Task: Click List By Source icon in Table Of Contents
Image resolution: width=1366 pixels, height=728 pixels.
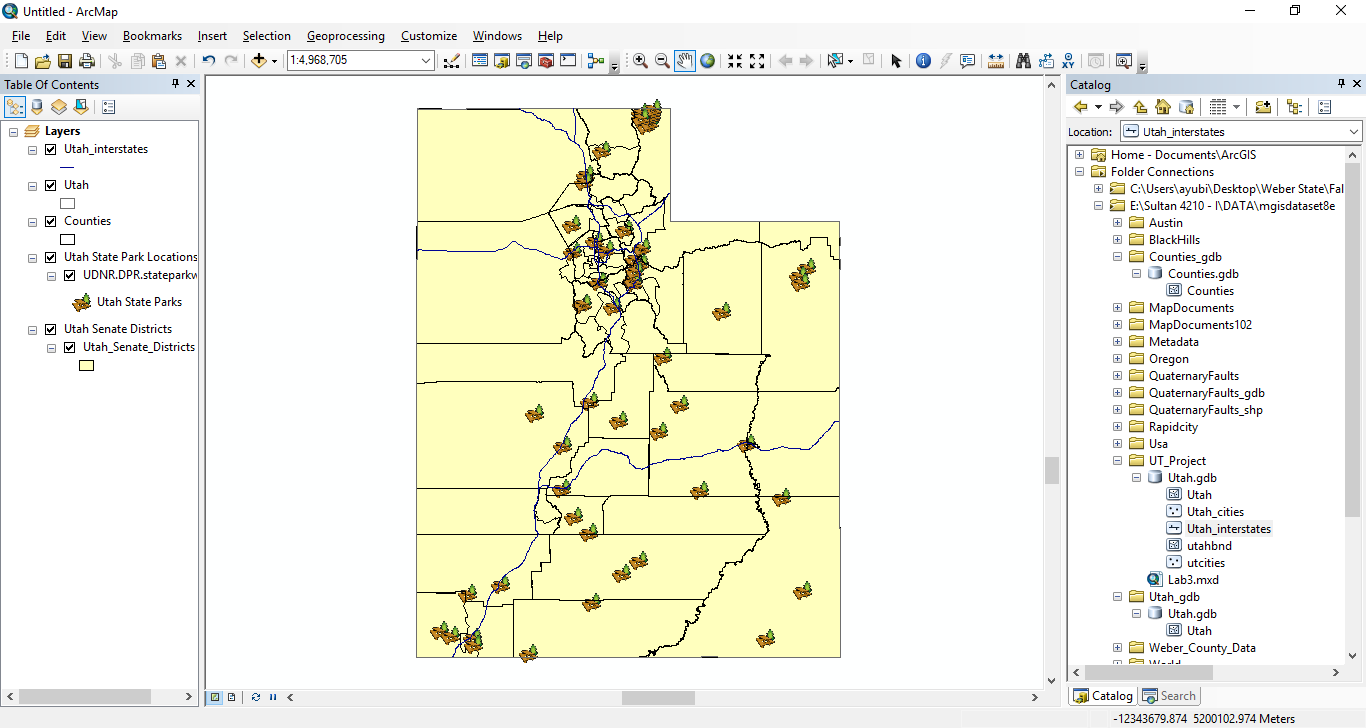Action: tap(37, 107)
